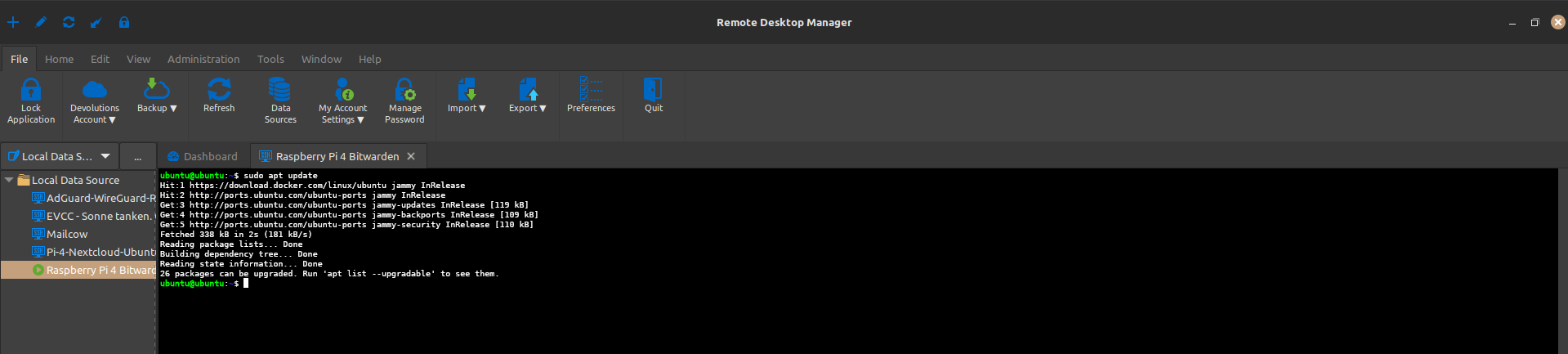Open Data Sources from ribbon
The height and width of the screenshot is (354, 1568).
click(280, 90)
